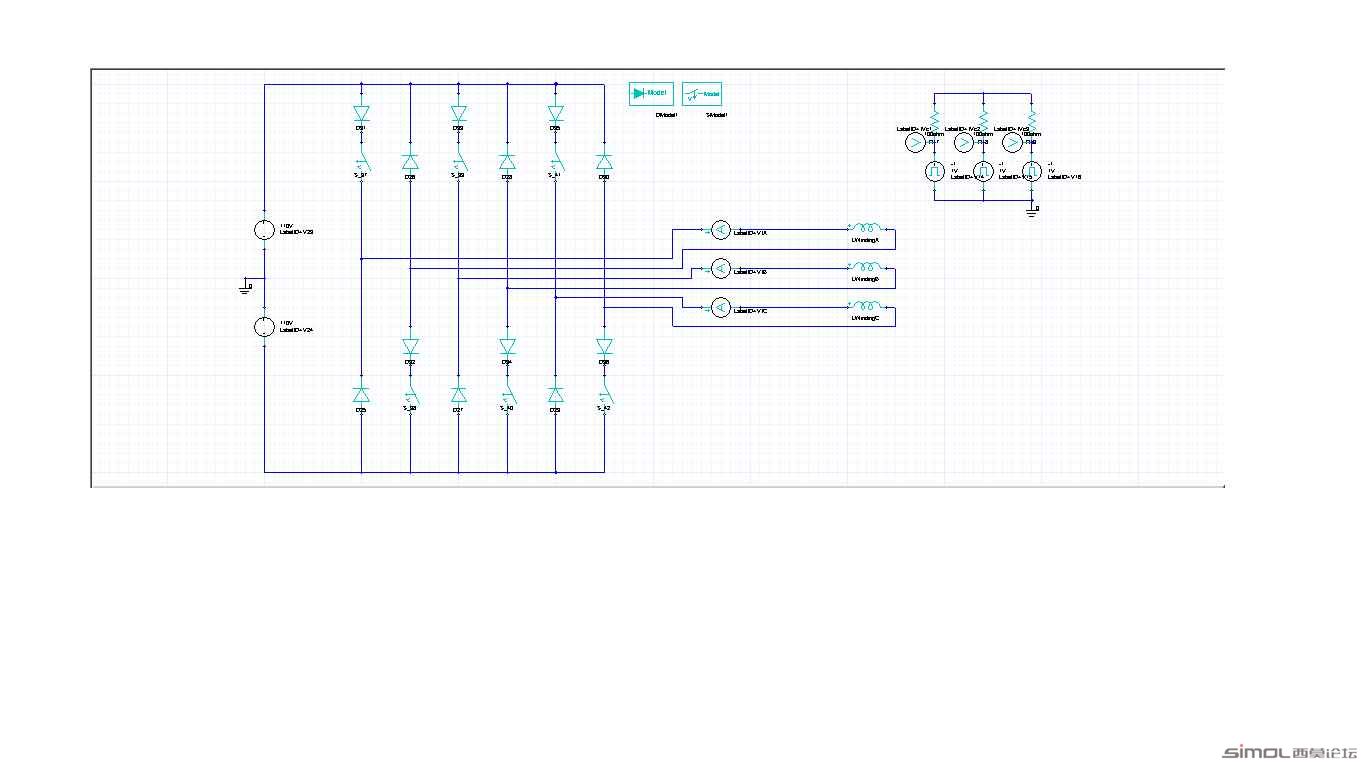Select the rightmost pulse source V16

coord(1032,172)
